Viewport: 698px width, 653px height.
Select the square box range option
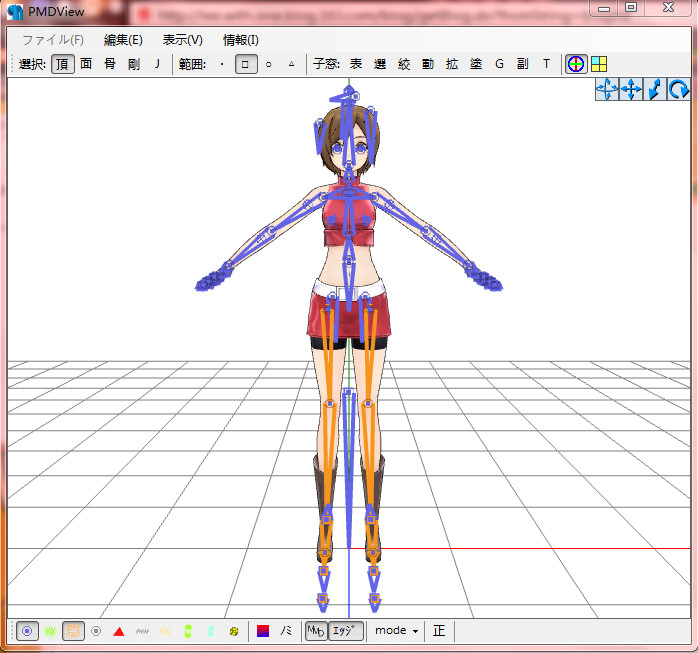(246, 64)
